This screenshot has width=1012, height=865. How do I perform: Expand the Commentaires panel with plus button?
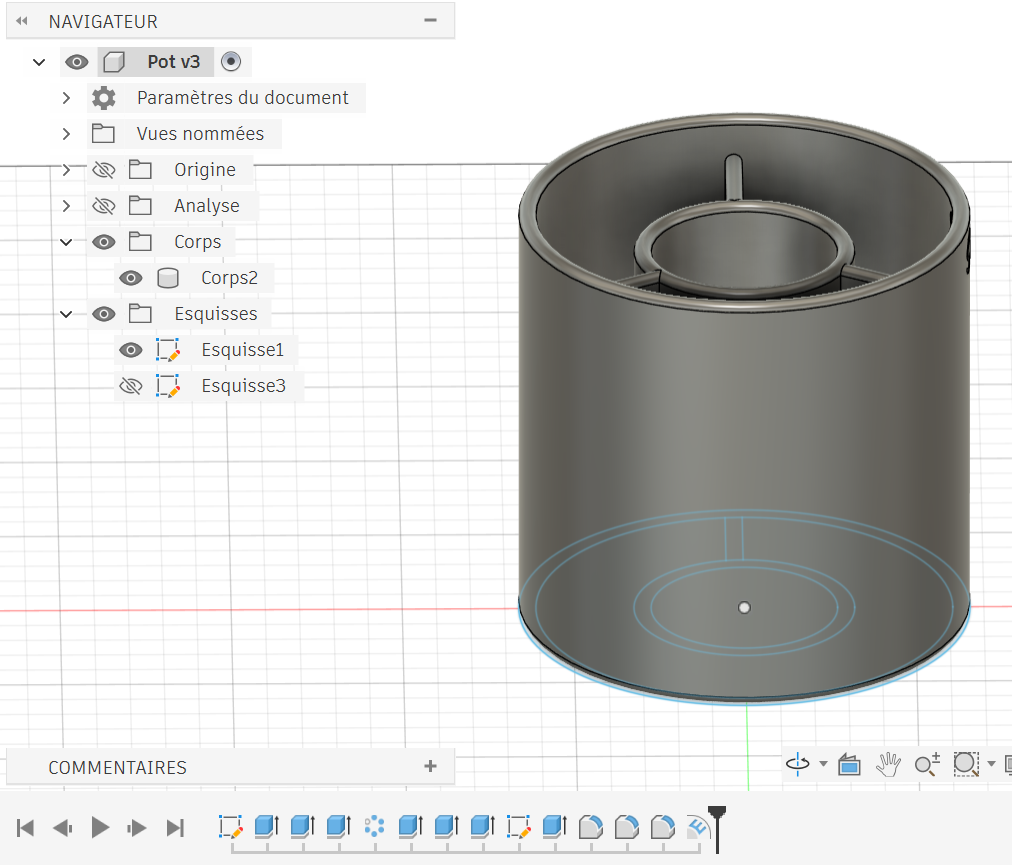tap(431, 767)
